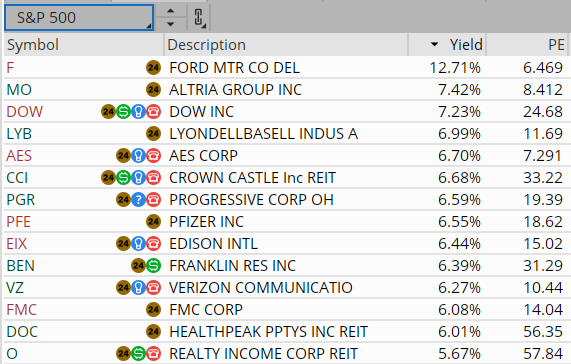The image size is (571, 364).
Task: Select the MO ticker symbol
Action: (19, 90)
